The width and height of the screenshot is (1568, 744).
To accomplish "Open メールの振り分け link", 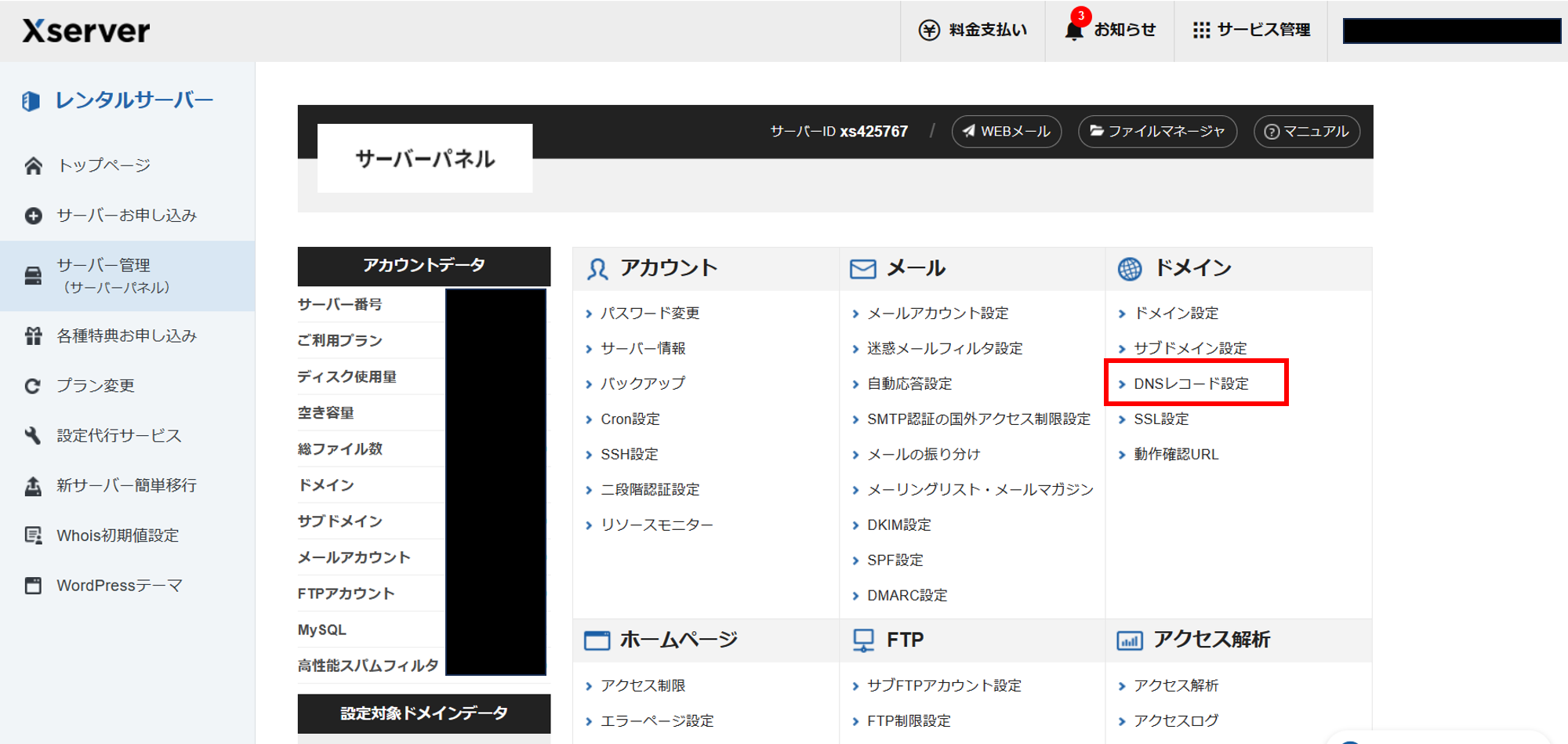I will [x=924, y=454].
